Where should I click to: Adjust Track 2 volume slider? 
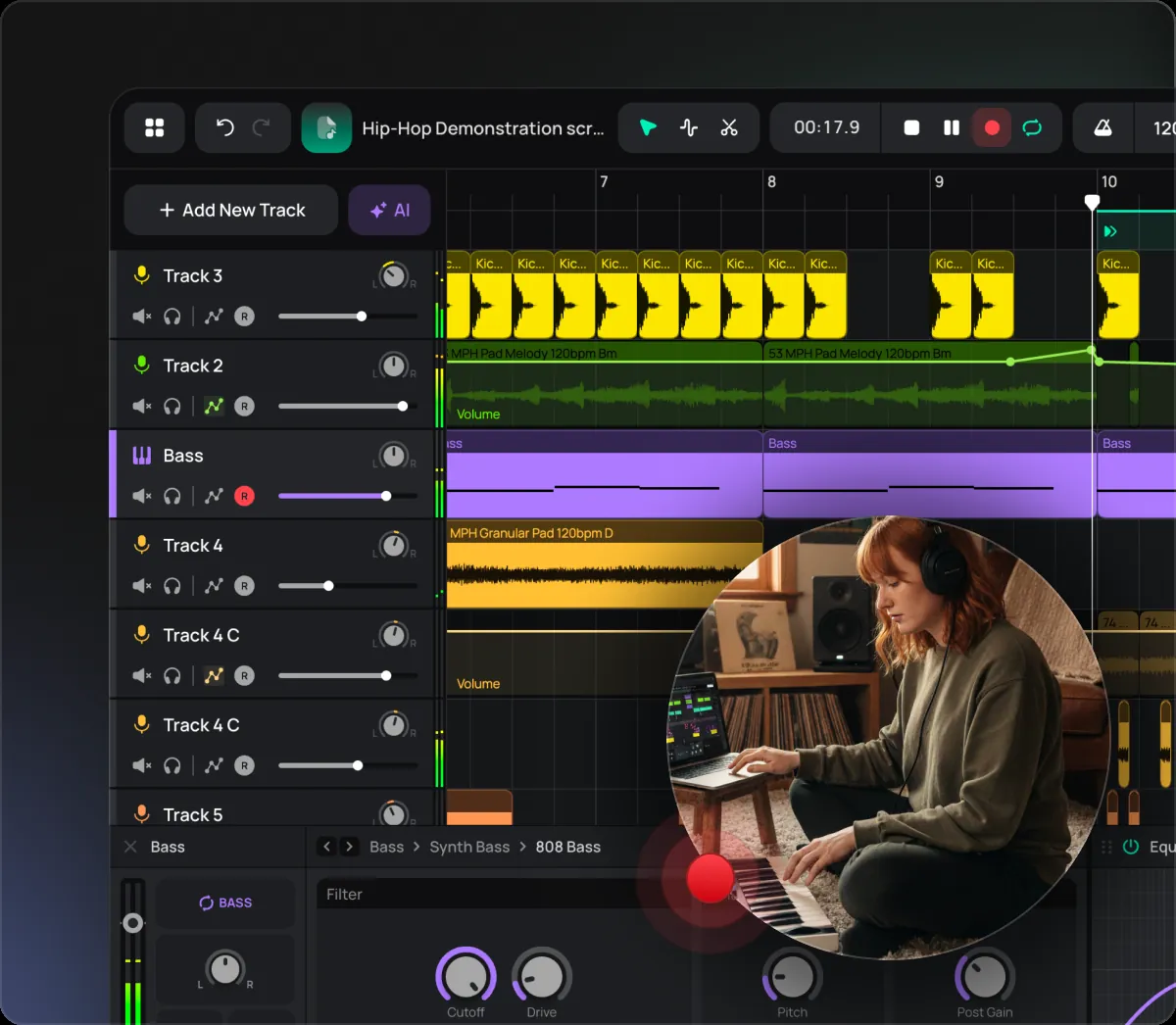pyautogui.click(x=348, y=406)
